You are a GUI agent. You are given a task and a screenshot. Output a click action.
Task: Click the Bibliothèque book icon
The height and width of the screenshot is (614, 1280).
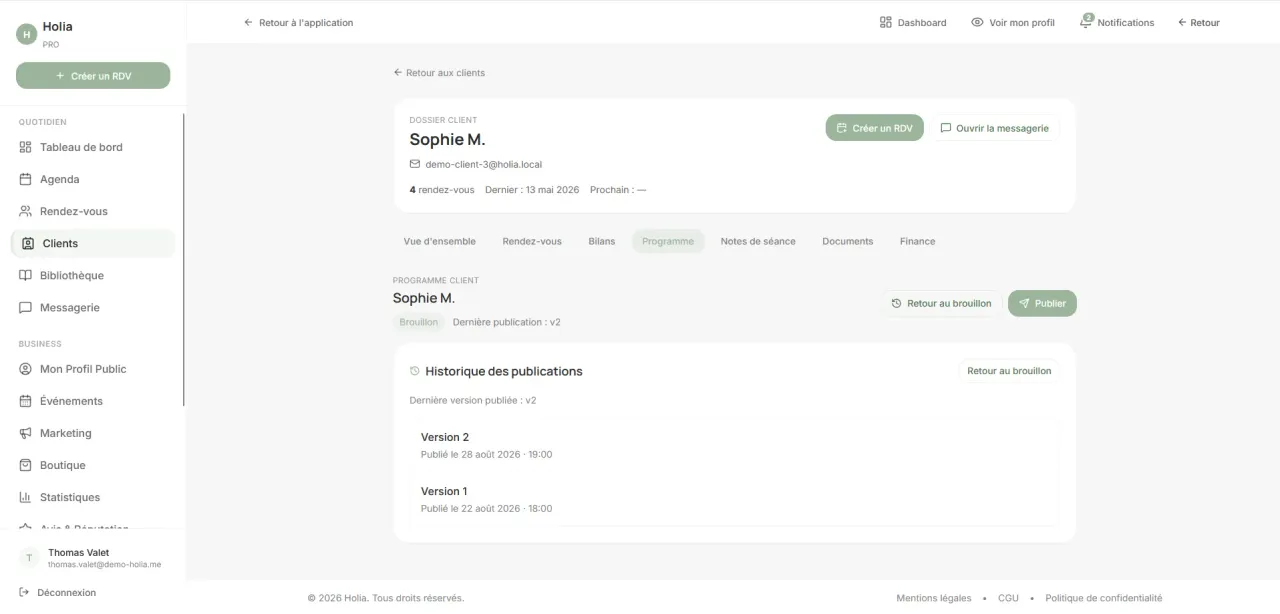click(26, 275)
